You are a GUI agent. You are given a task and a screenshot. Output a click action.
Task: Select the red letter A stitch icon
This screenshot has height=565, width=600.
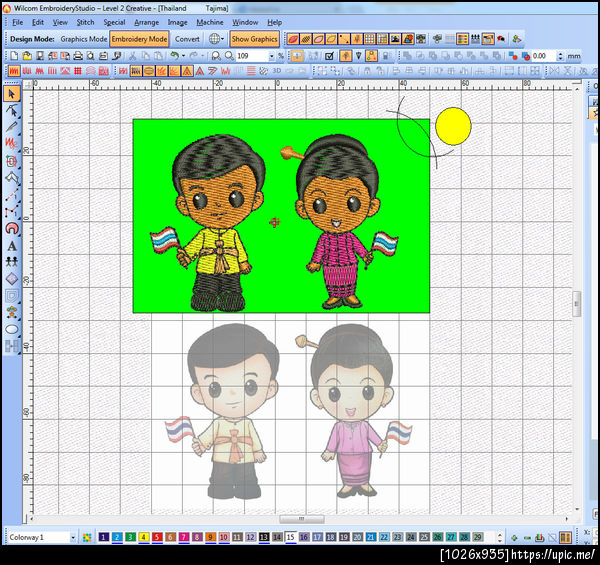point(199,71)
